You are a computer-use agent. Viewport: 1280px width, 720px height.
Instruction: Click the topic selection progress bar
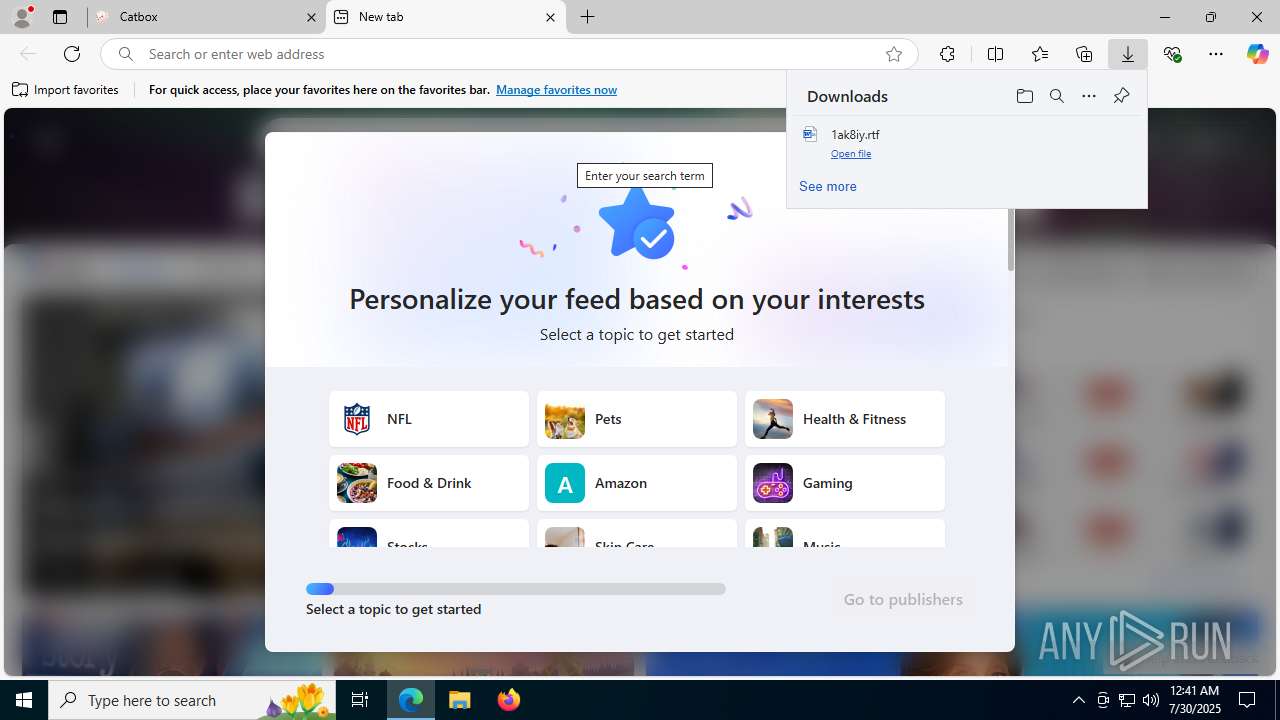pyautogui.click(x=516, y=589)
